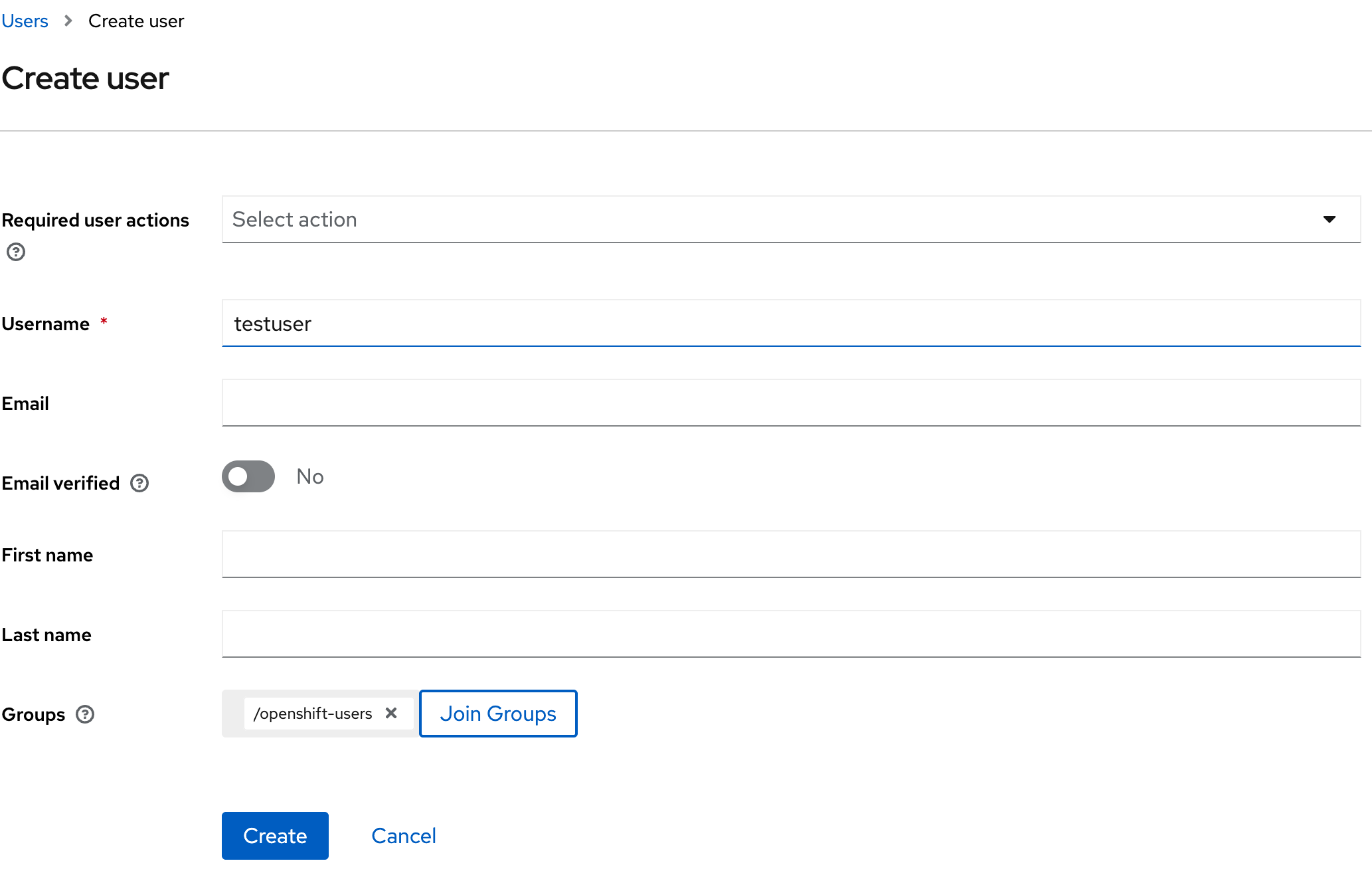The width and height of the screenshot is (1372, 881).
Task: Click the No label beside the toggle
Action: tap(309, 476)
